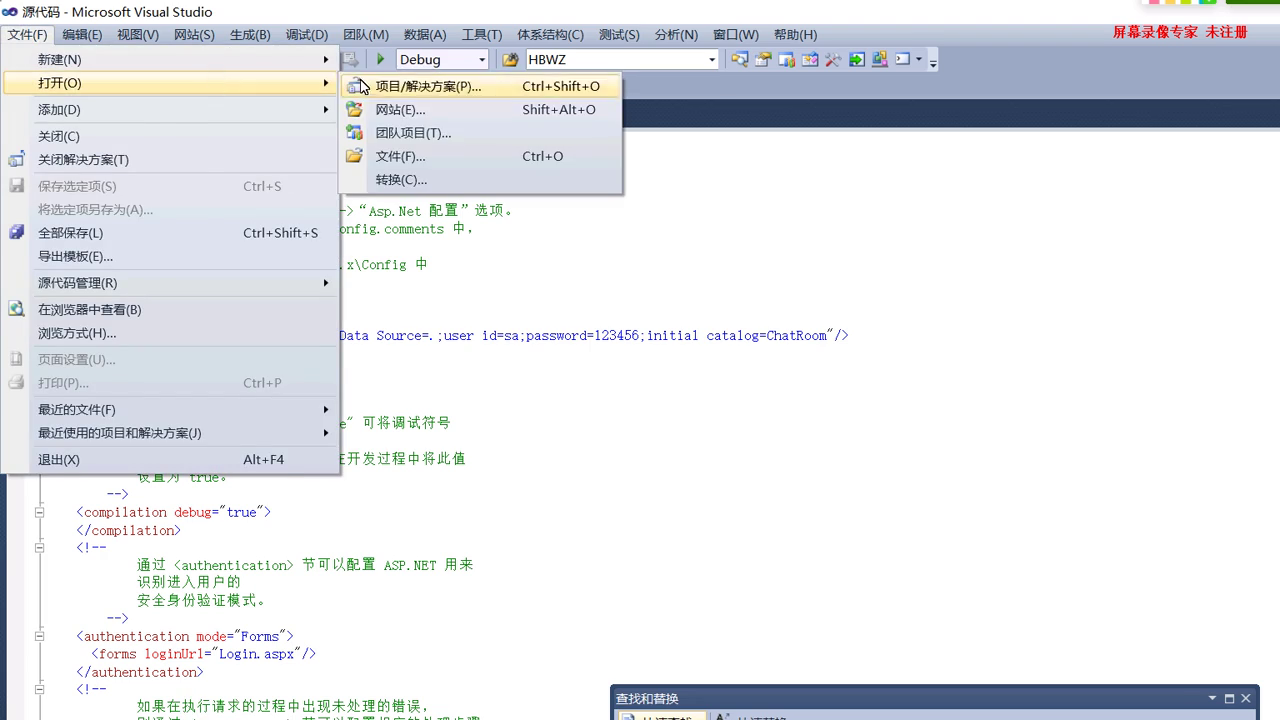Open the Properties window toolbar icon

click(x=763, y=60)
